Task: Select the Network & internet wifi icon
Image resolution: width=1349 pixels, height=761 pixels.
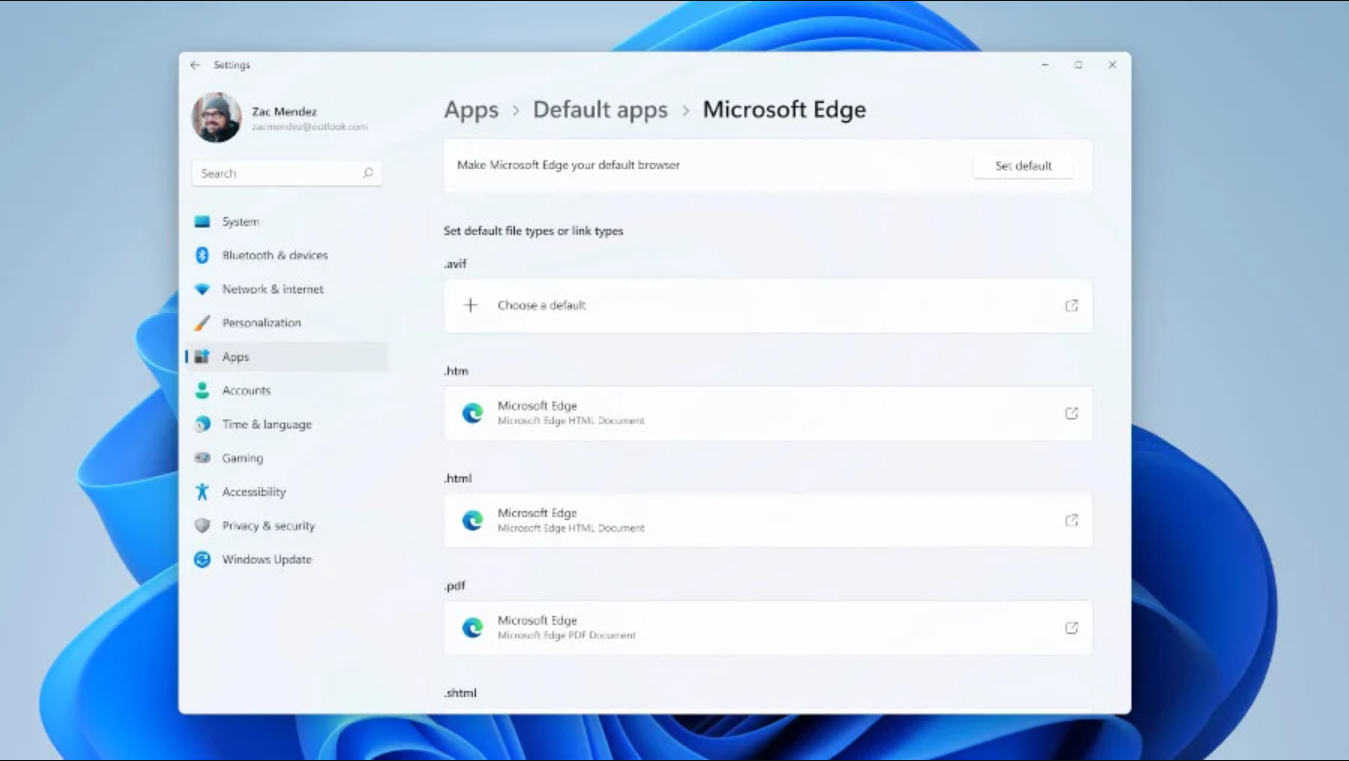Action: coord(202,289)
